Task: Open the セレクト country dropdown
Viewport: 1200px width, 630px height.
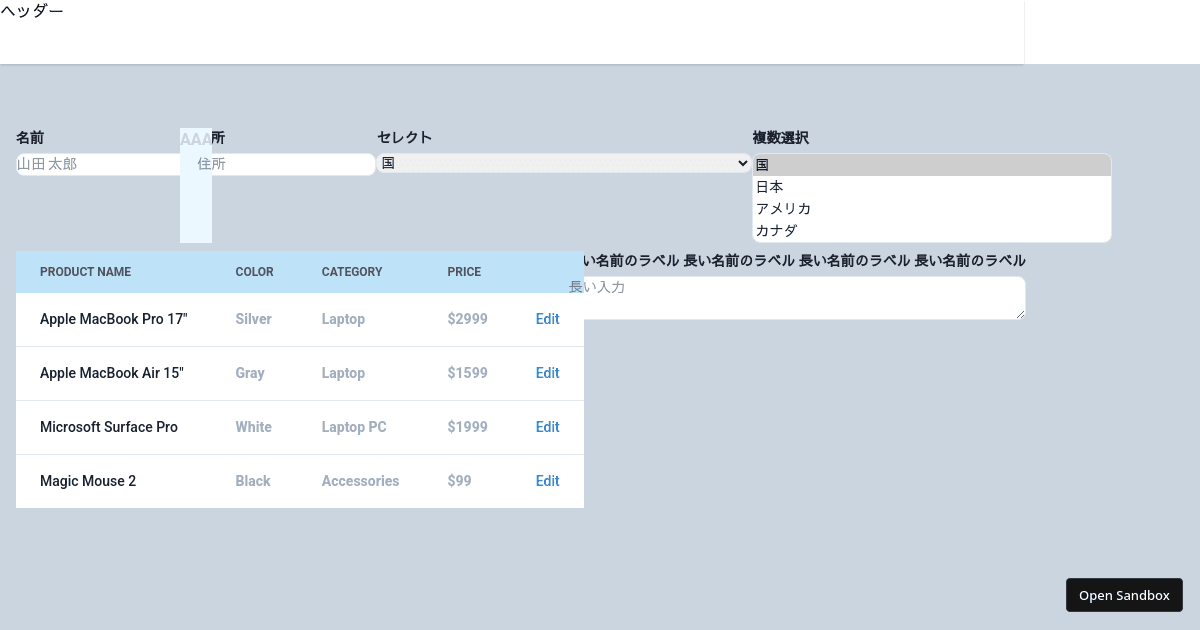Action: (x=565, y=163)
